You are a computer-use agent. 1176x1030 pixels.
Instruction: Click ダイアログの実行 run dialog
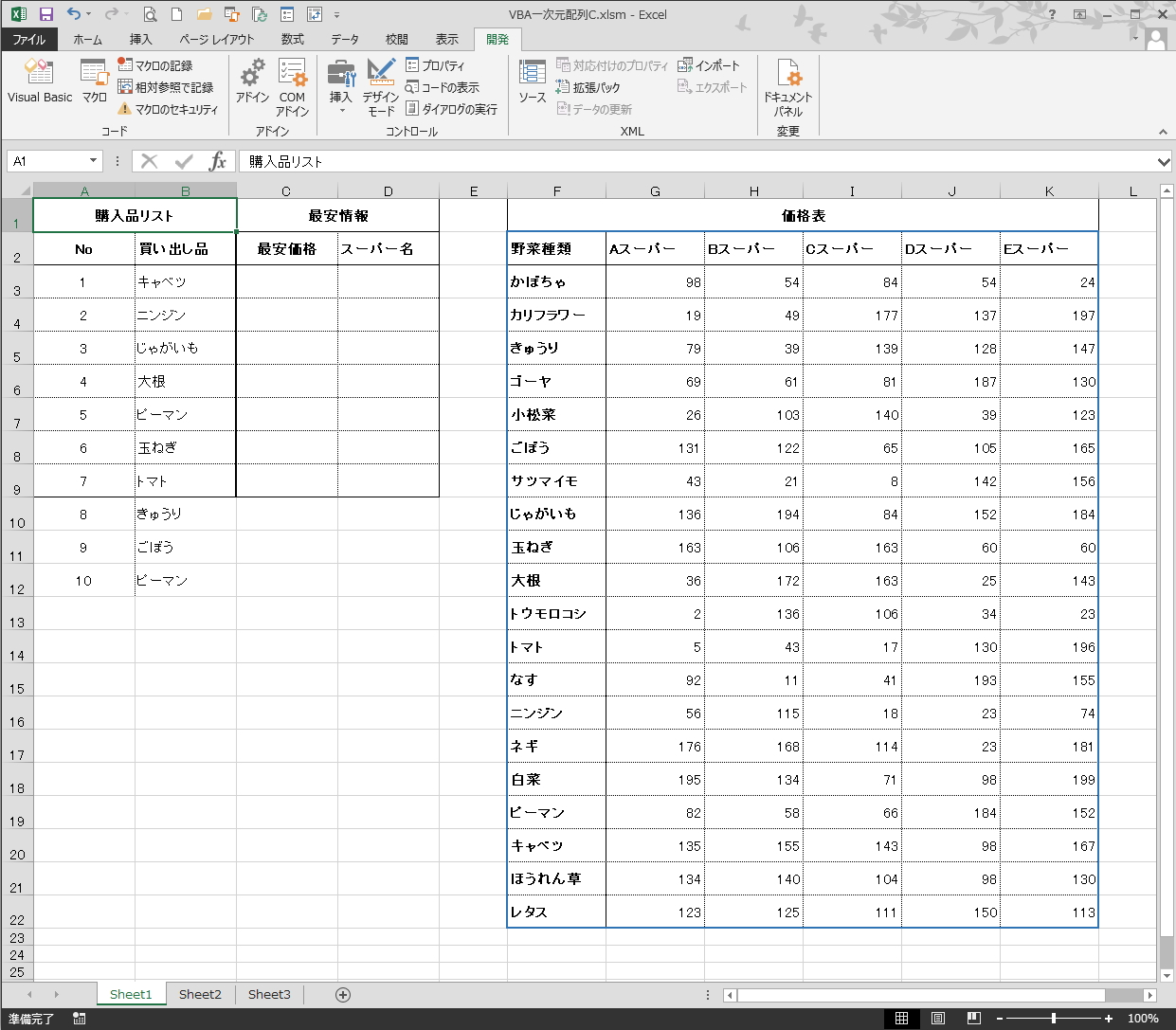click(451, 109)
